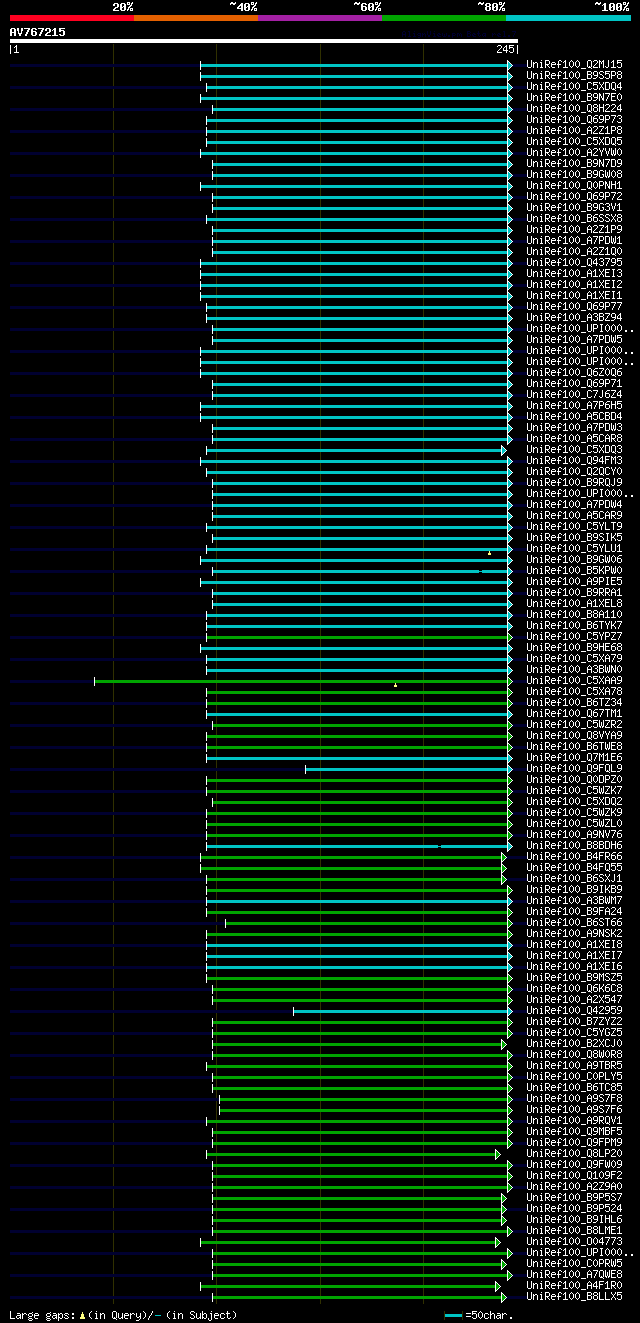Open hit UniRef100_Q8H224
The image size is (640, 1323).
click(574, 108)
